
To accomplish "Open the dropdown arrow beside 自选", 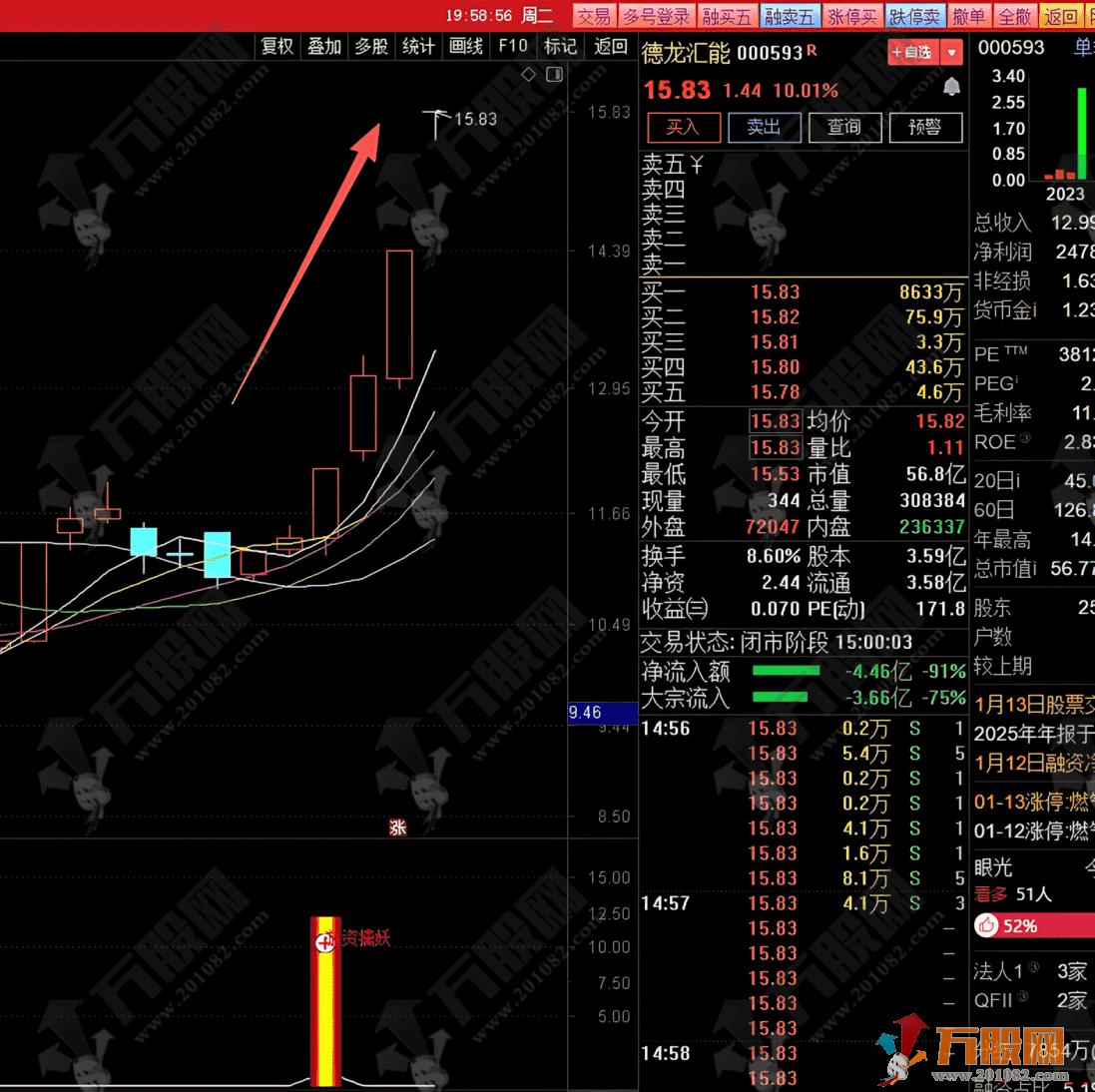I will 952,52.
